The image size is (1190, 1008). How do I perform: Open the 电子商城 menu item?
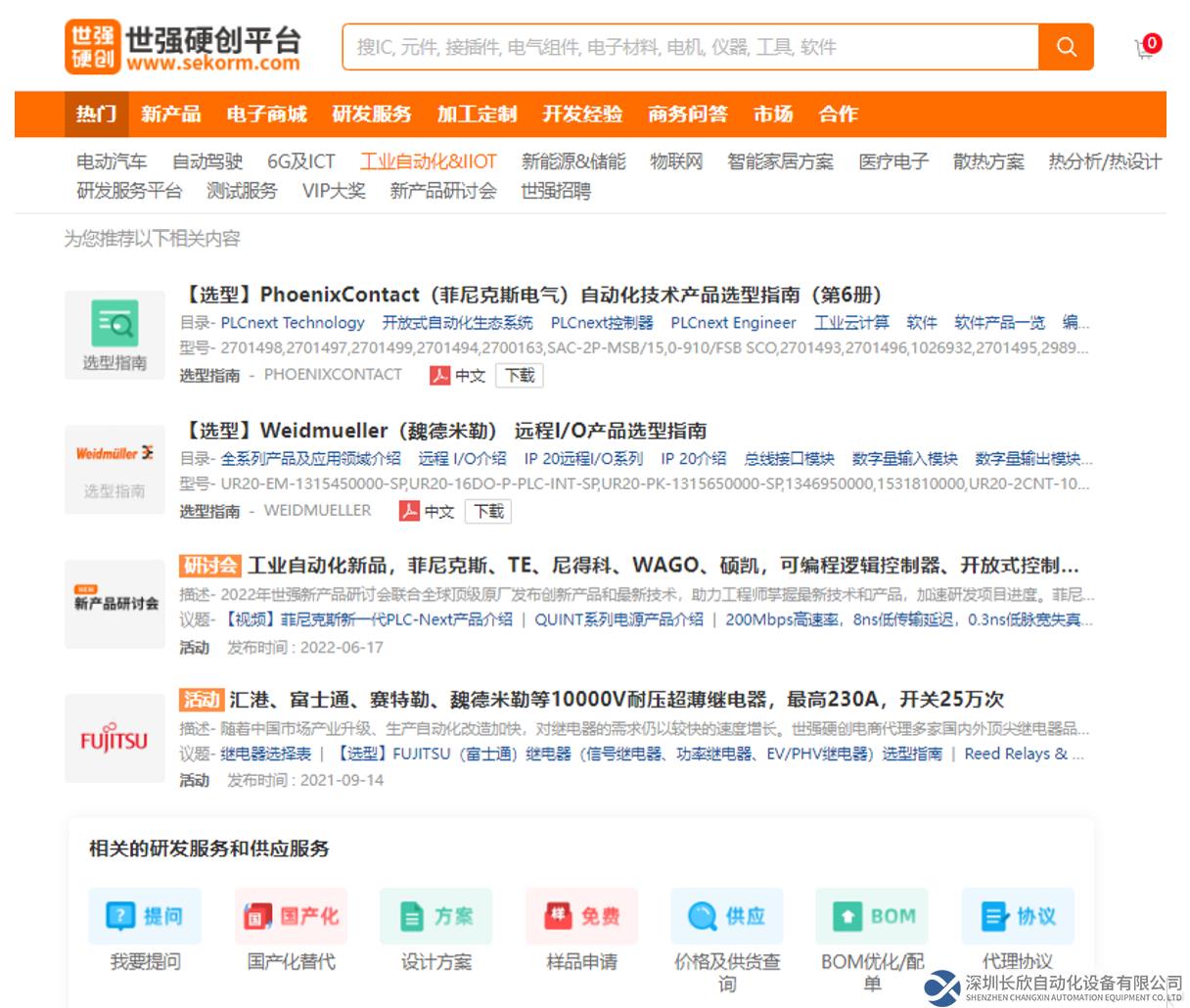[x=266, y=115]
